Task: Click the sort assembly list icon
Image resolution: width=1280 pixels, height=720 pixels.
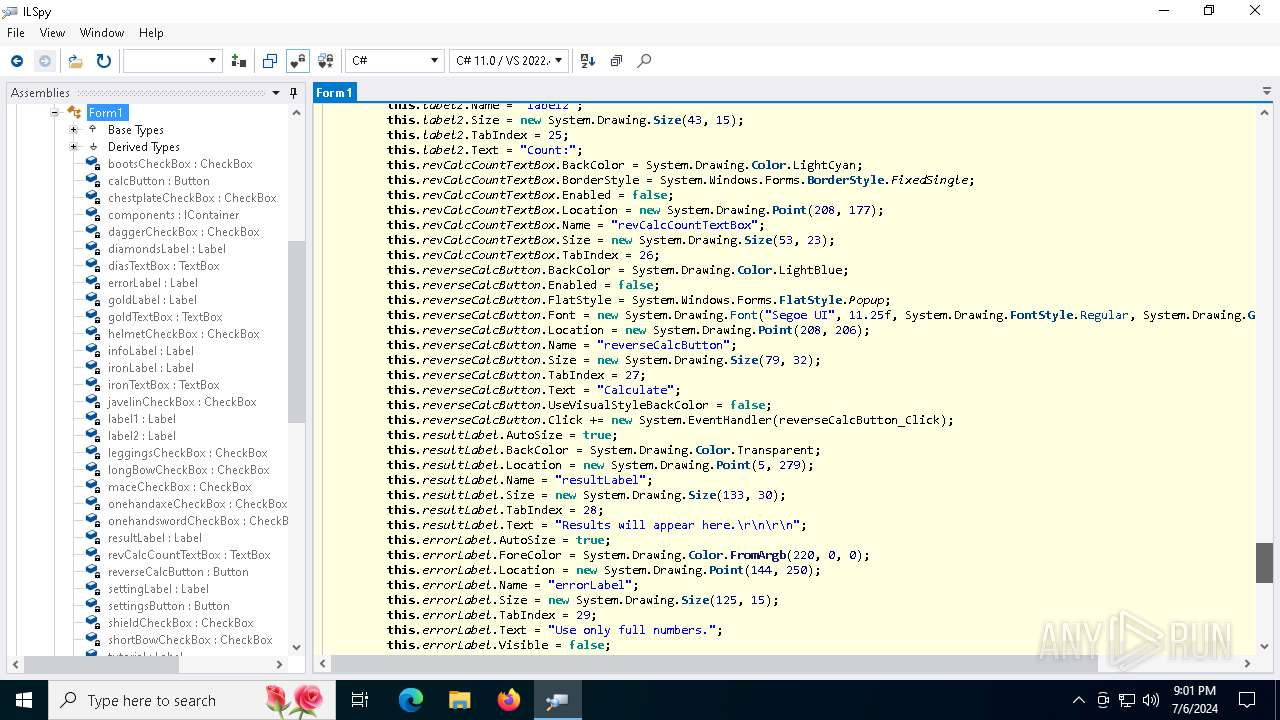Action: pyautogui.click(x=588, y=61)
